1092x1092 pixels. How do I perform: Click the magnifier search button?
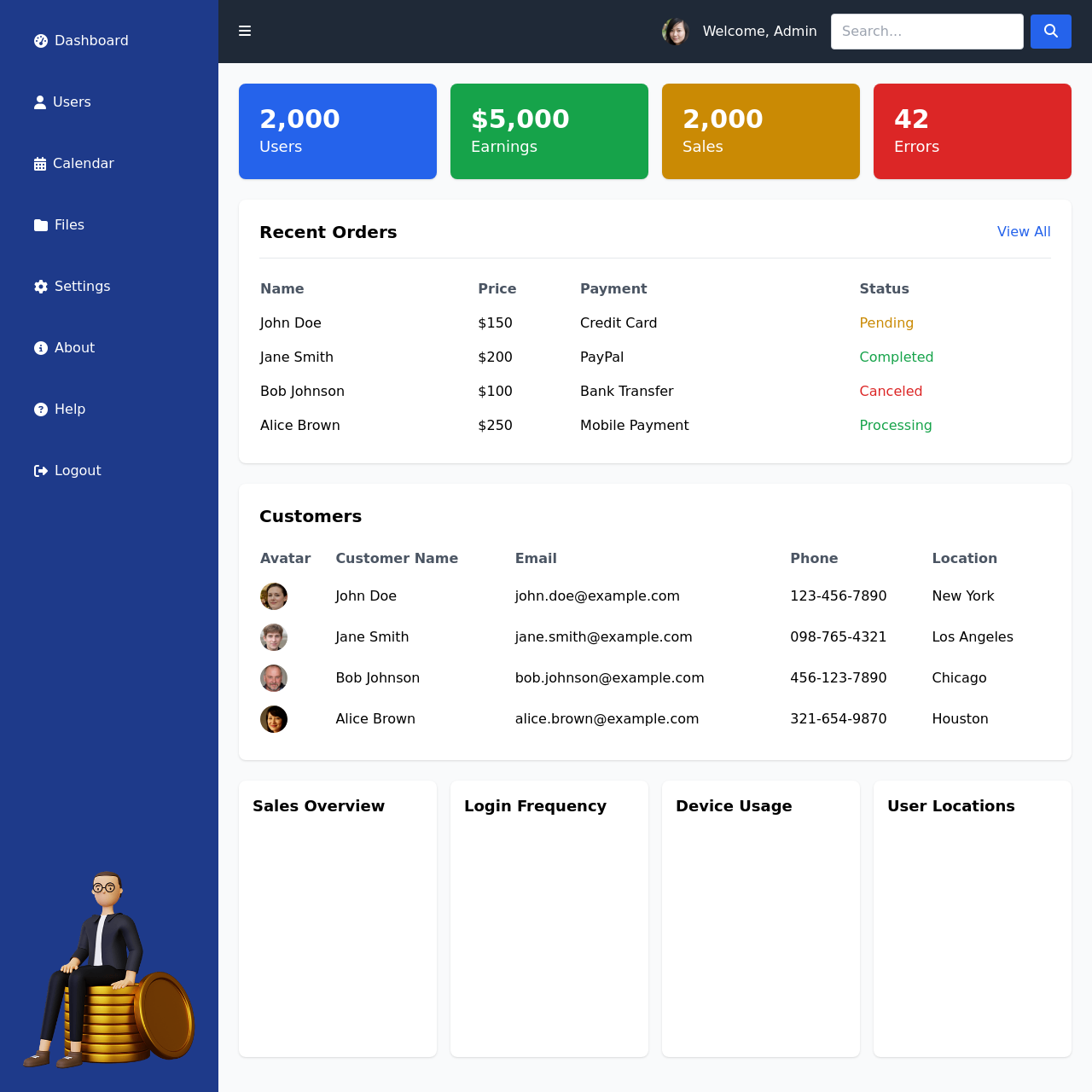pos(1050,32)
